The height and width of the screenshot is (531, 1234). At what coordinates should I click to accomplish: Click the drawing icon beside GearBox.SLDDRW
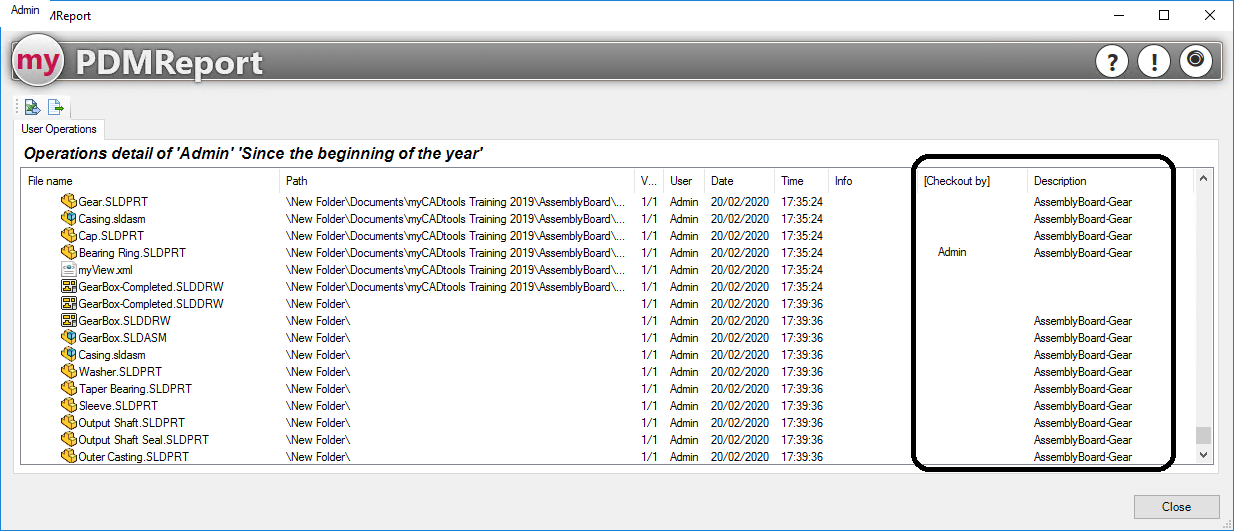[x=69, y=321]
